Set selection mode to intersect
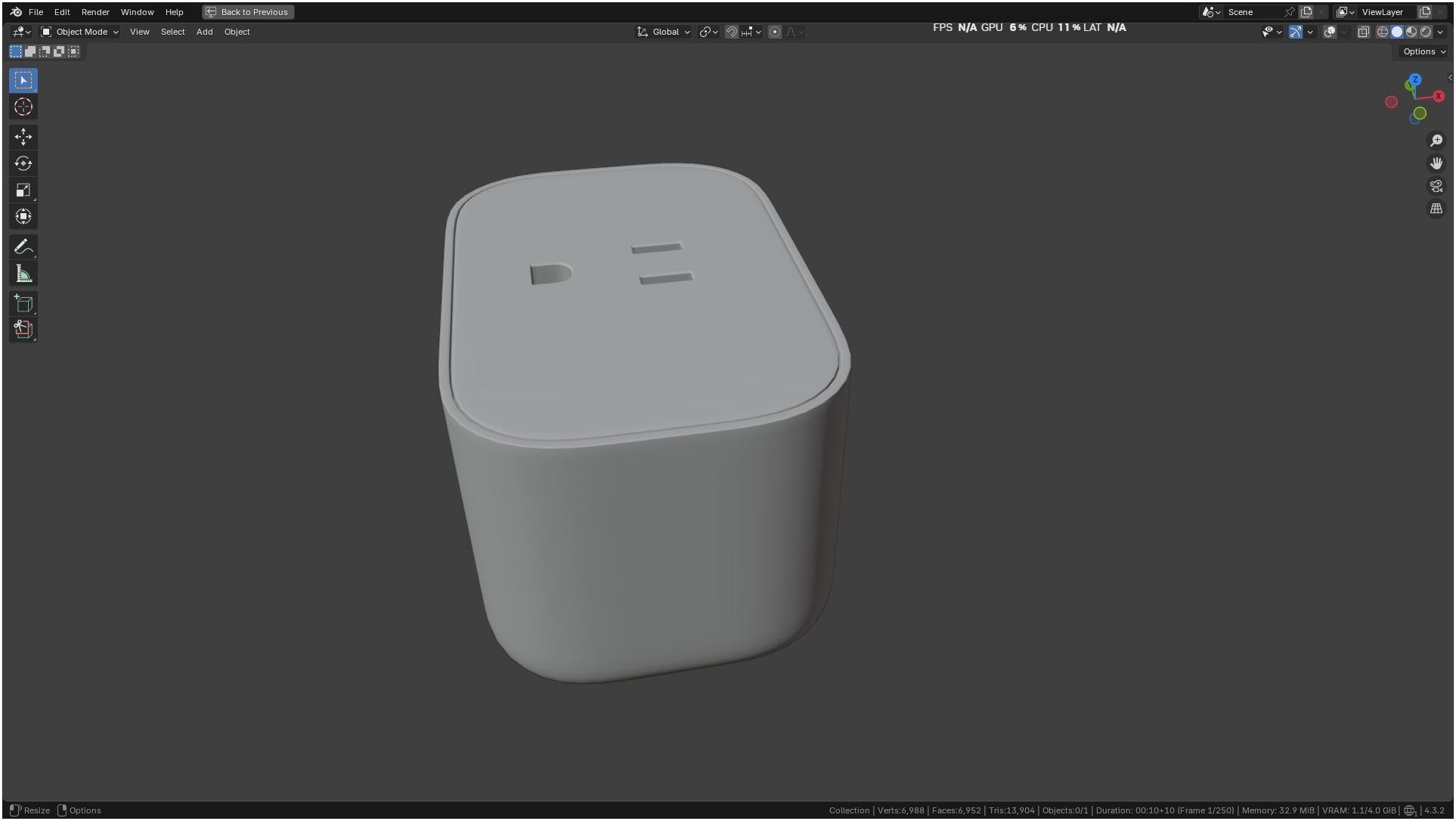The image size is (1456, 821). pos(73,51)
